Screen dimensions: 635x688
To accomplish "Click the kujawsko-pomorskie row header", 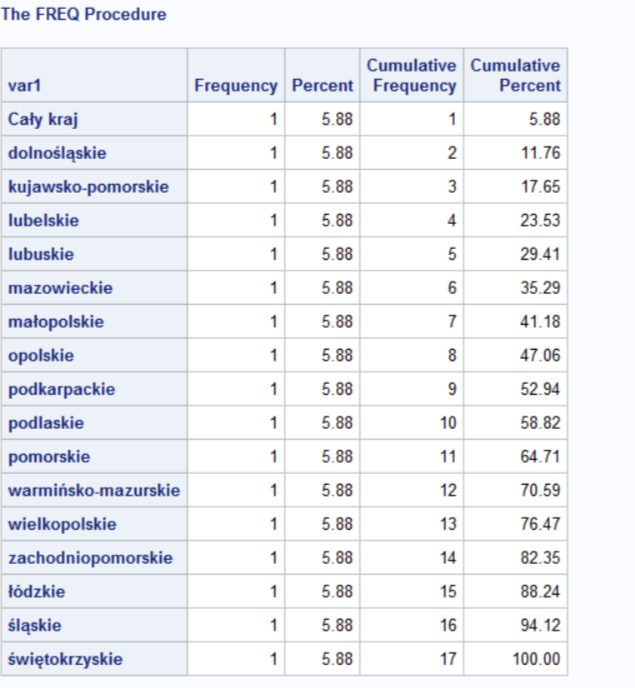I will (88, 187).
